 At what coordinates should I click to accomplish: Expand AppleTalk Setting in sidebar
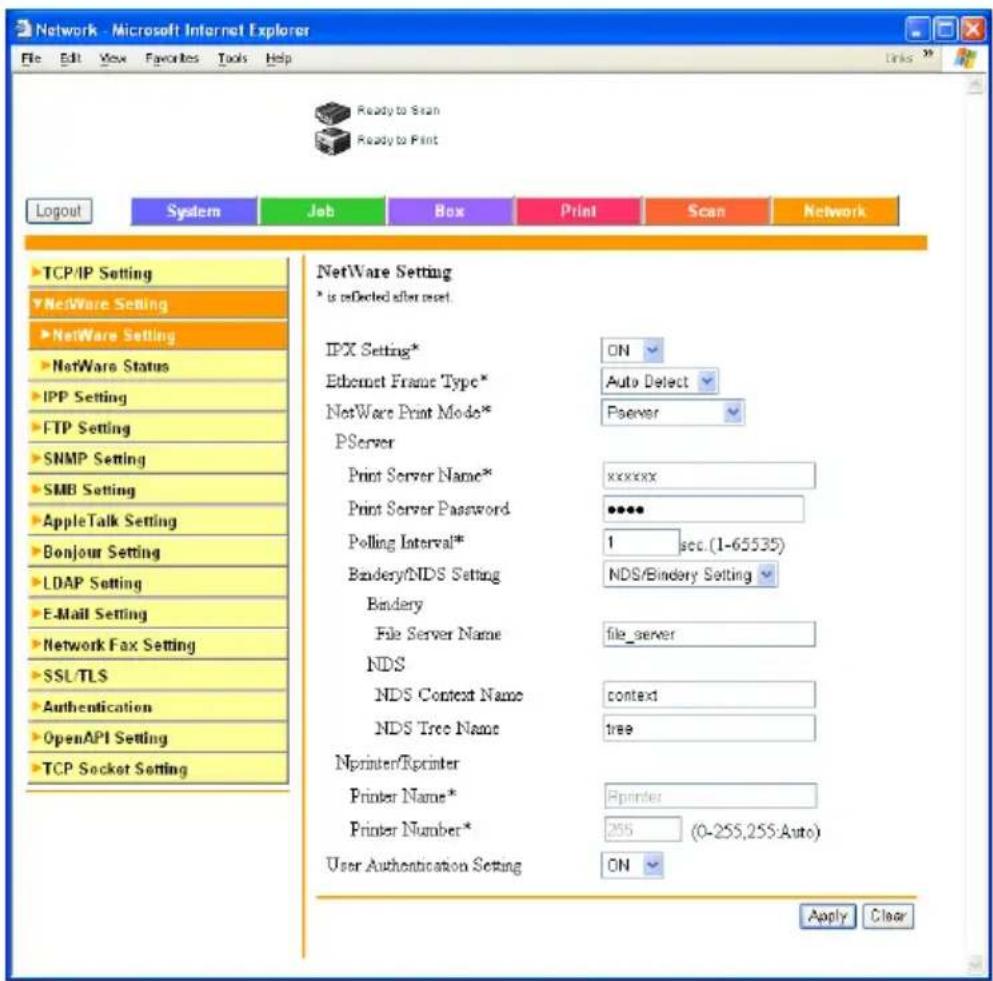click(158, 521)
